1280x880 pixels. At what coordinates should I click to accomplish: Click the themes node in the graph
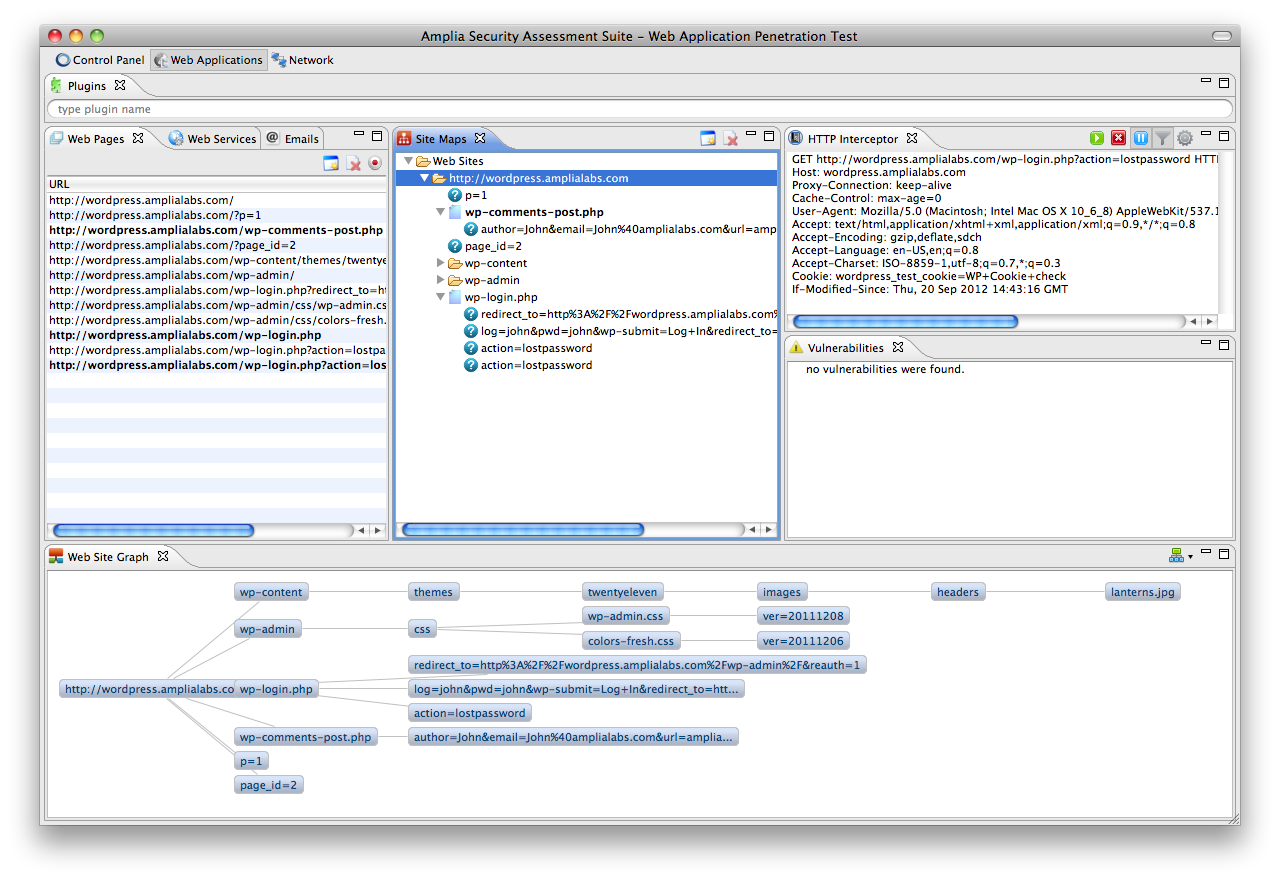pyautogui.click(x=433, y=592)
